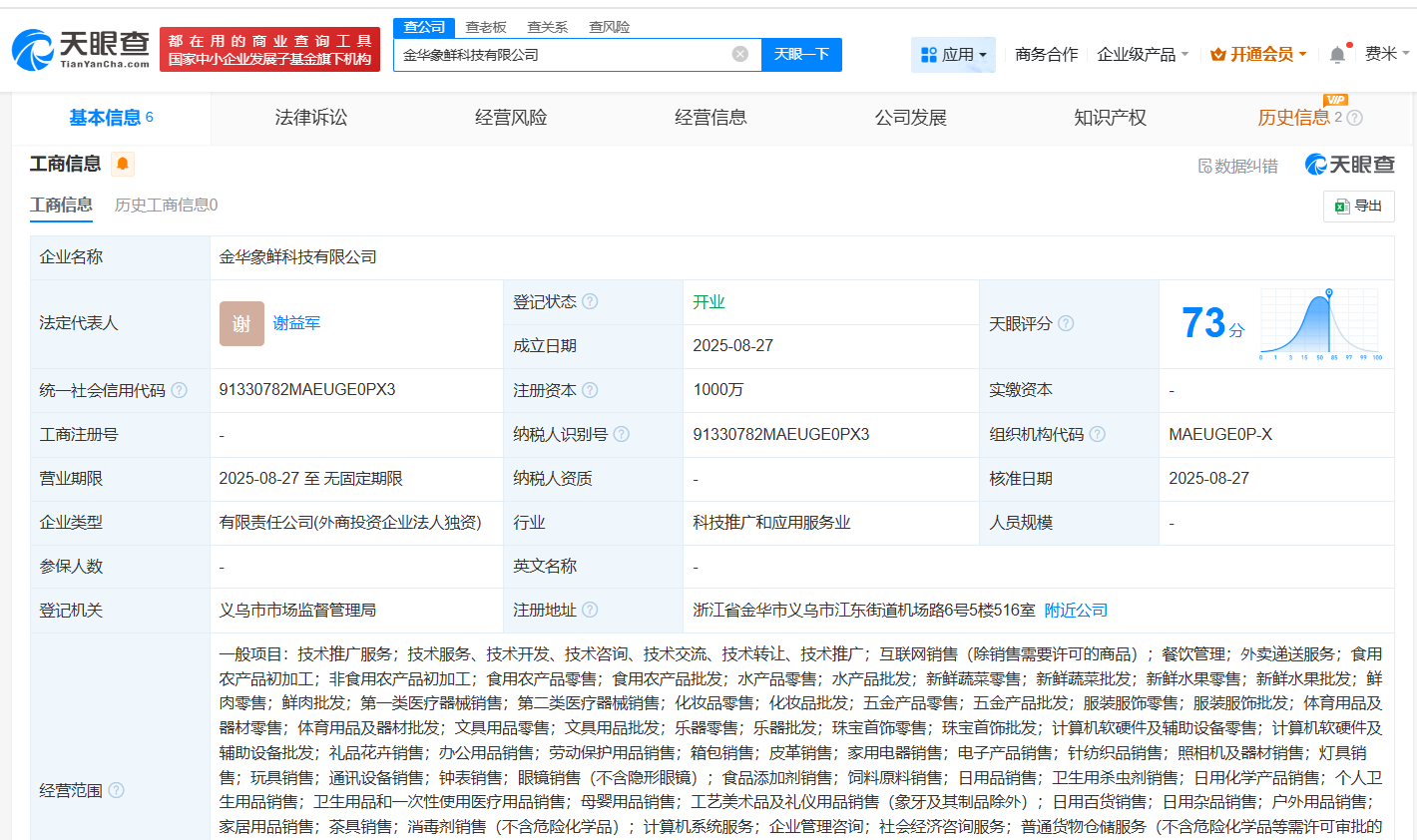Open the 应用 dropdown menu

pyautogui.click(x=953, y=54)
